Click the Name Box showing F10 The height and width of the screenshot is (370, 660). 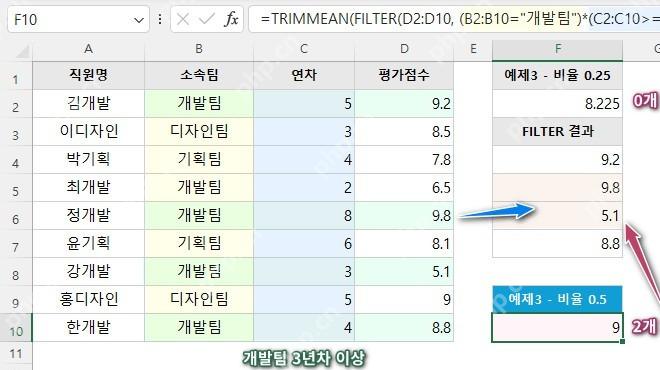[x=78, y=19]
